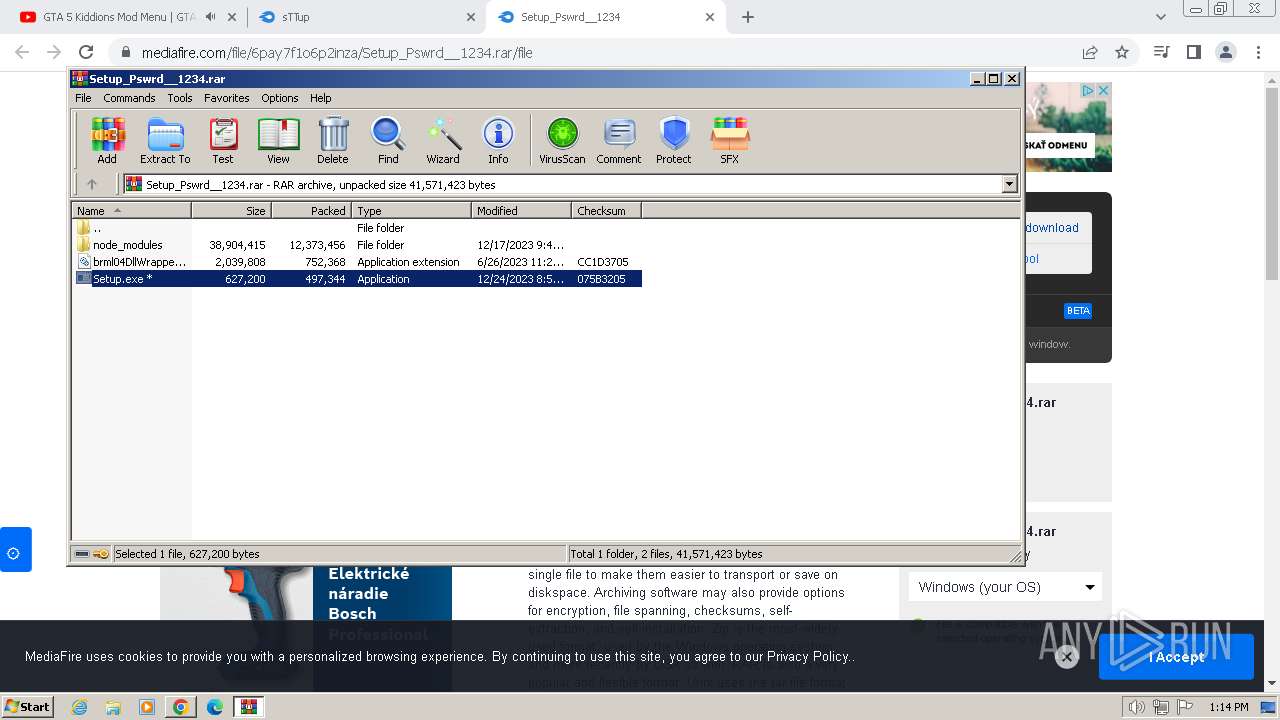Click the Delete trash icon
The width and height of the screenshot is (1280, 720).
(x=333, y=140)
